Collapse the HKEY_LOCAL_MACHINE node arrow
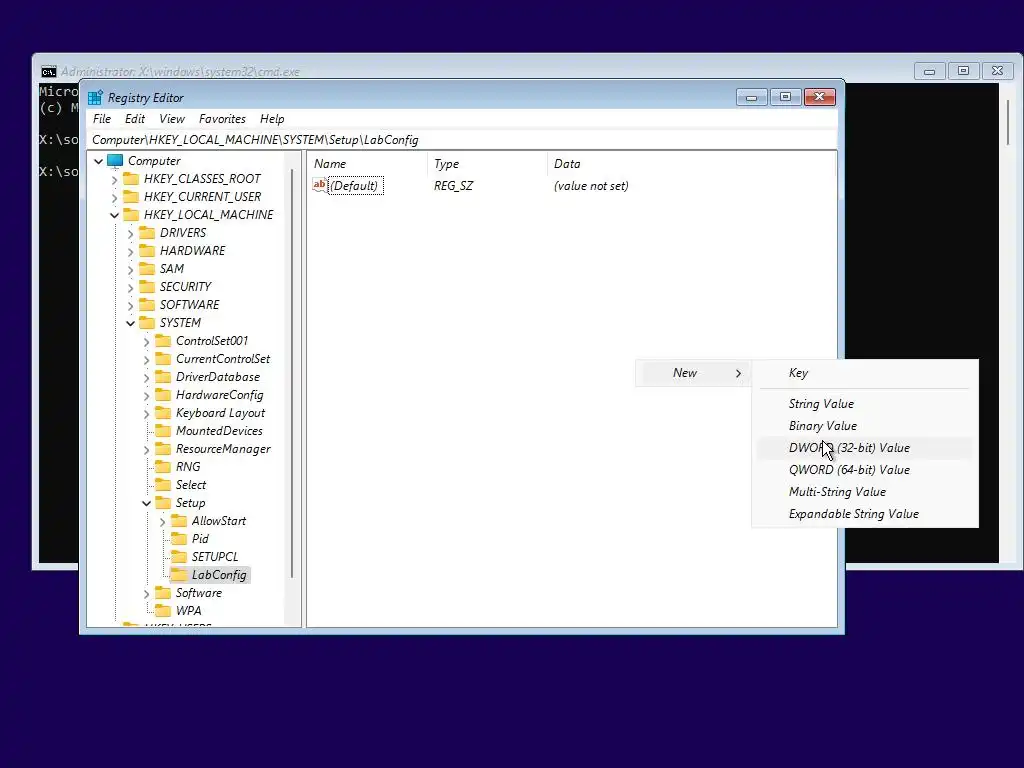 point(115,215)
